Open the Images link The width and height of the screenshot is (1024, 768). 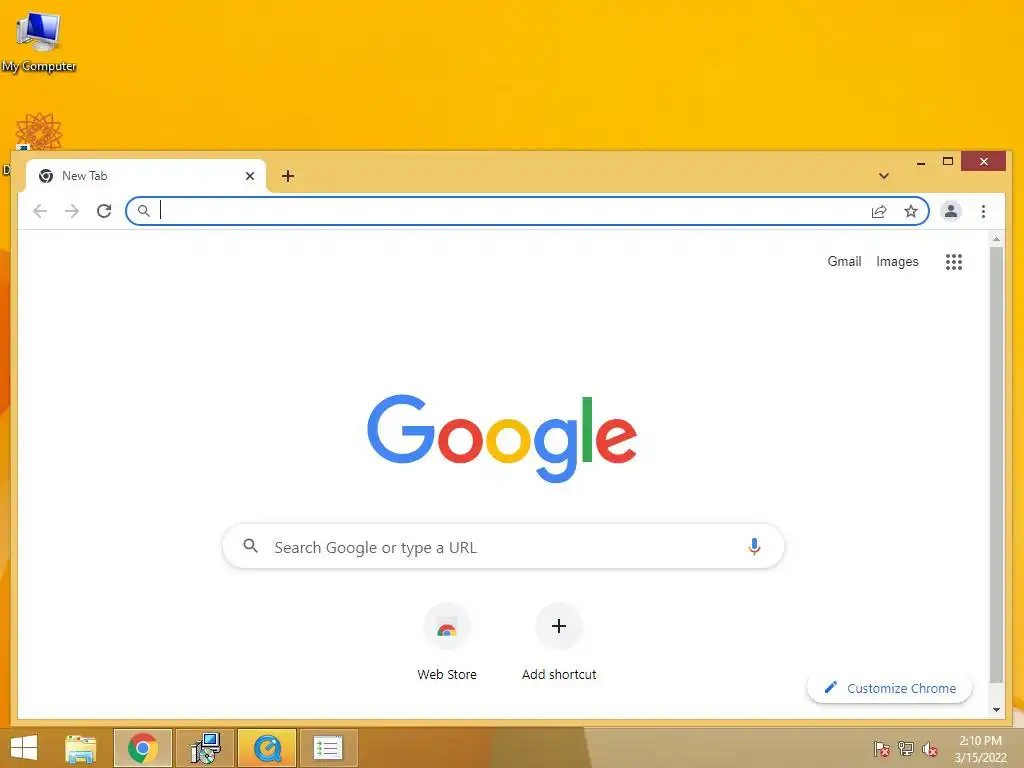(897, 261)
